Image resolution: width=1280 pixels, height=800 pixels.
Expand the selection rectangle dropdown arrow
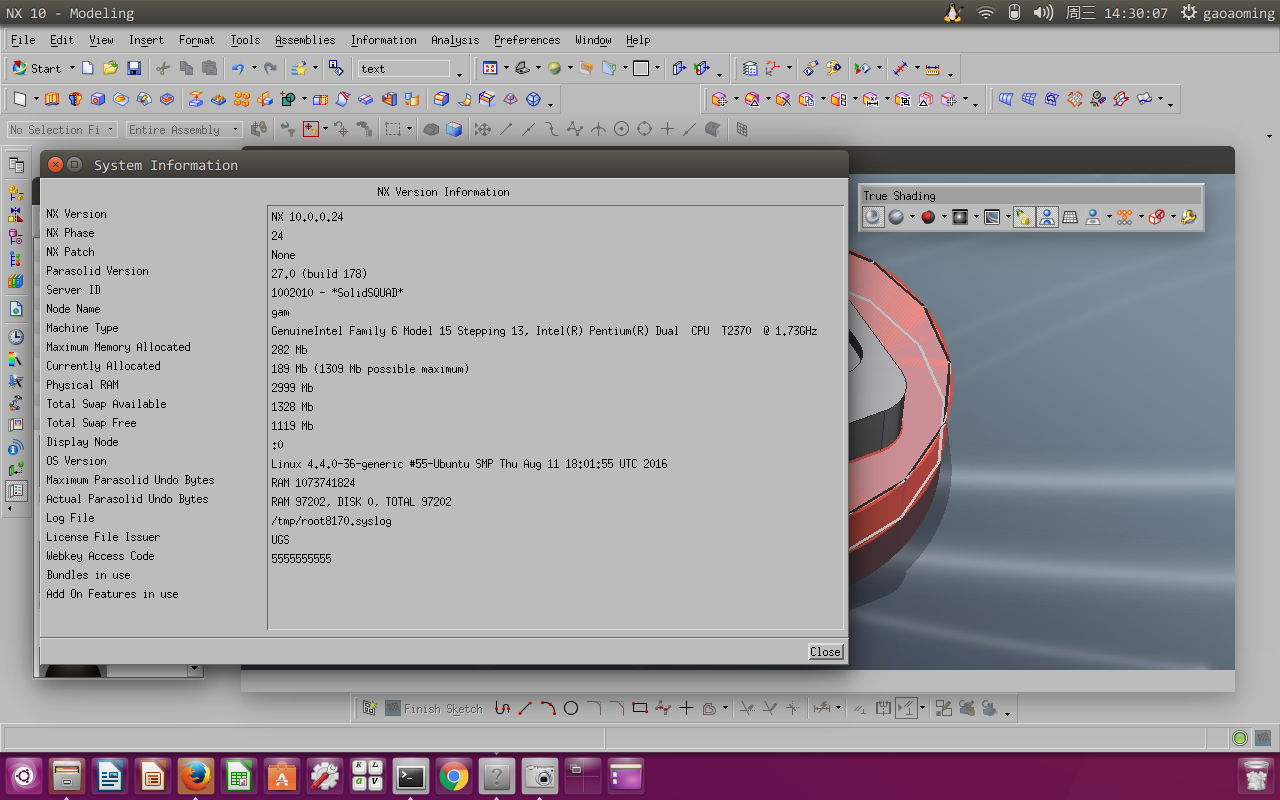coord(411,130)
